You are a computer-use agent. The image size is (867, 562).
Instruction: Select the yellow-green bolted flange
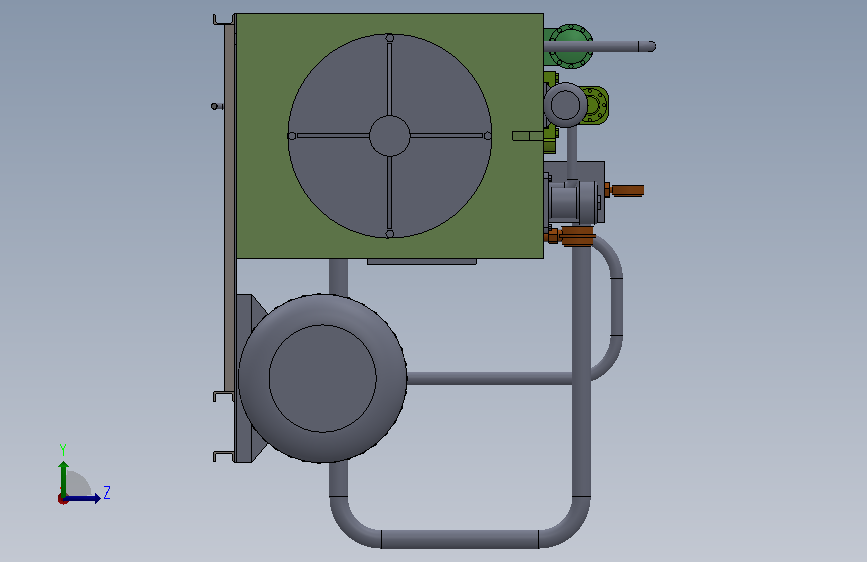pos(596,105)
